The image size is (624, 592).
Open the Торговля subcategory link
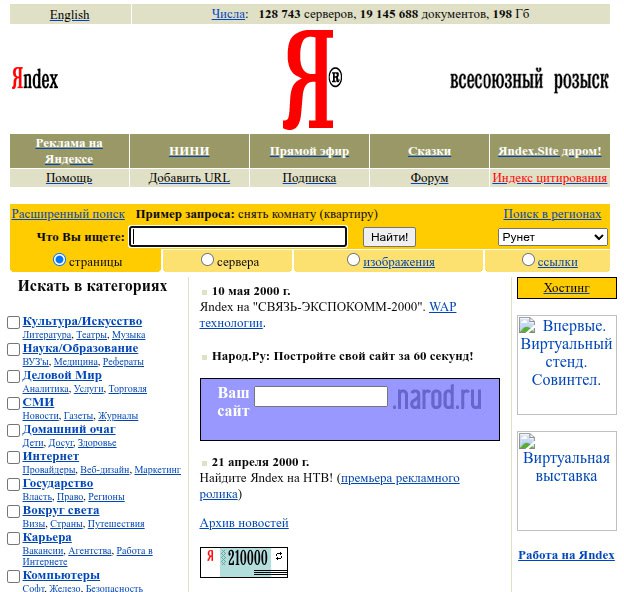click(128, 389)
